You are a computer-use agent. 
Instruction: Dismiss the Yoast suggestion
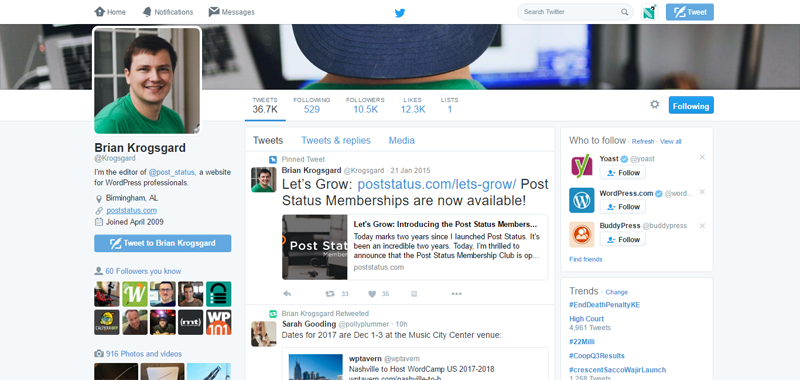click(x=702, y=158)
